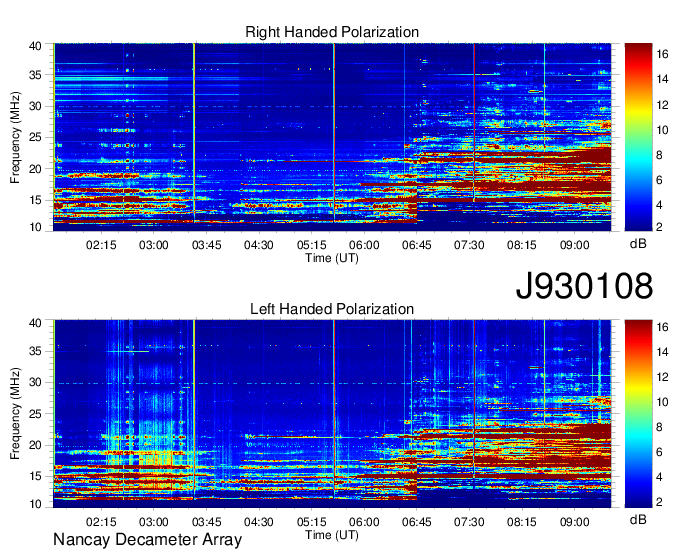Click "Frequency (MHz)" axis label of Right Handed plot
The height and width of the screenshot is (552, 680).
point(15,137)
